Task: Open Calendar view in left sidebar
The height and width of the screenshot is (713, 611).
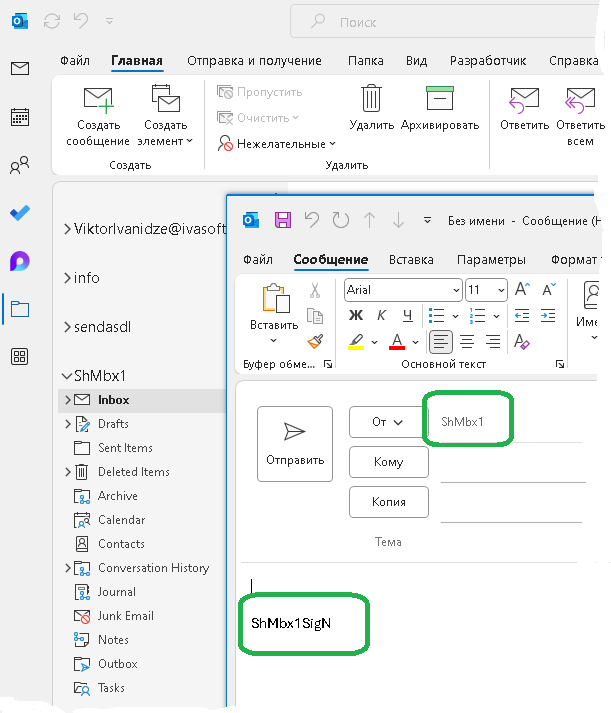Action: click(20, 117)
